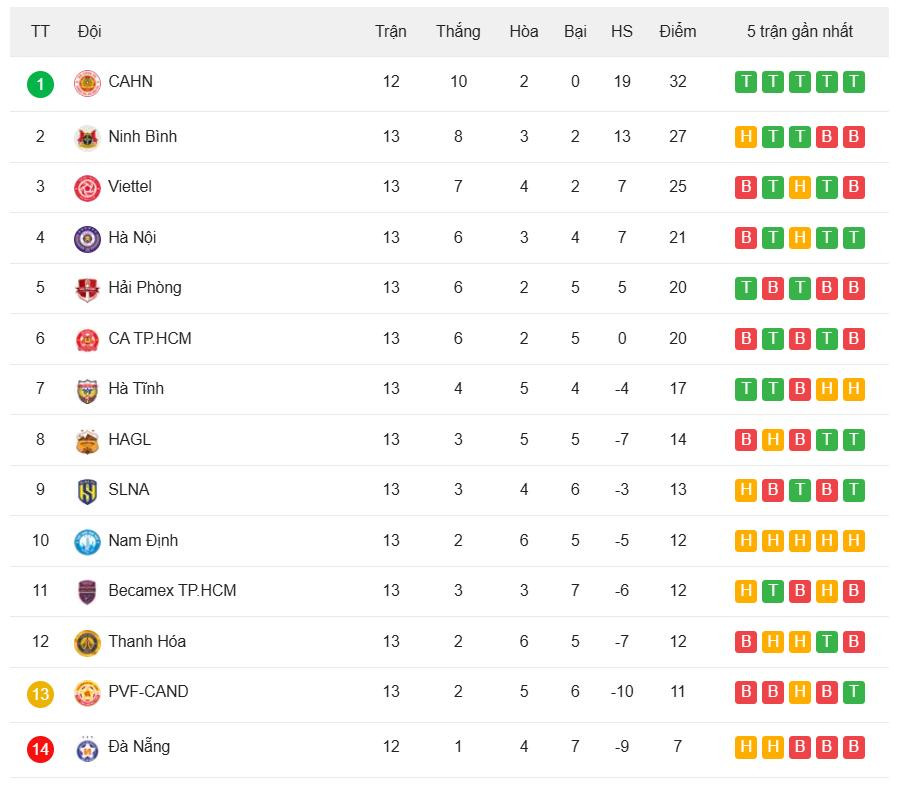Open the Becamex TP.HCM team link

point(172,590)
